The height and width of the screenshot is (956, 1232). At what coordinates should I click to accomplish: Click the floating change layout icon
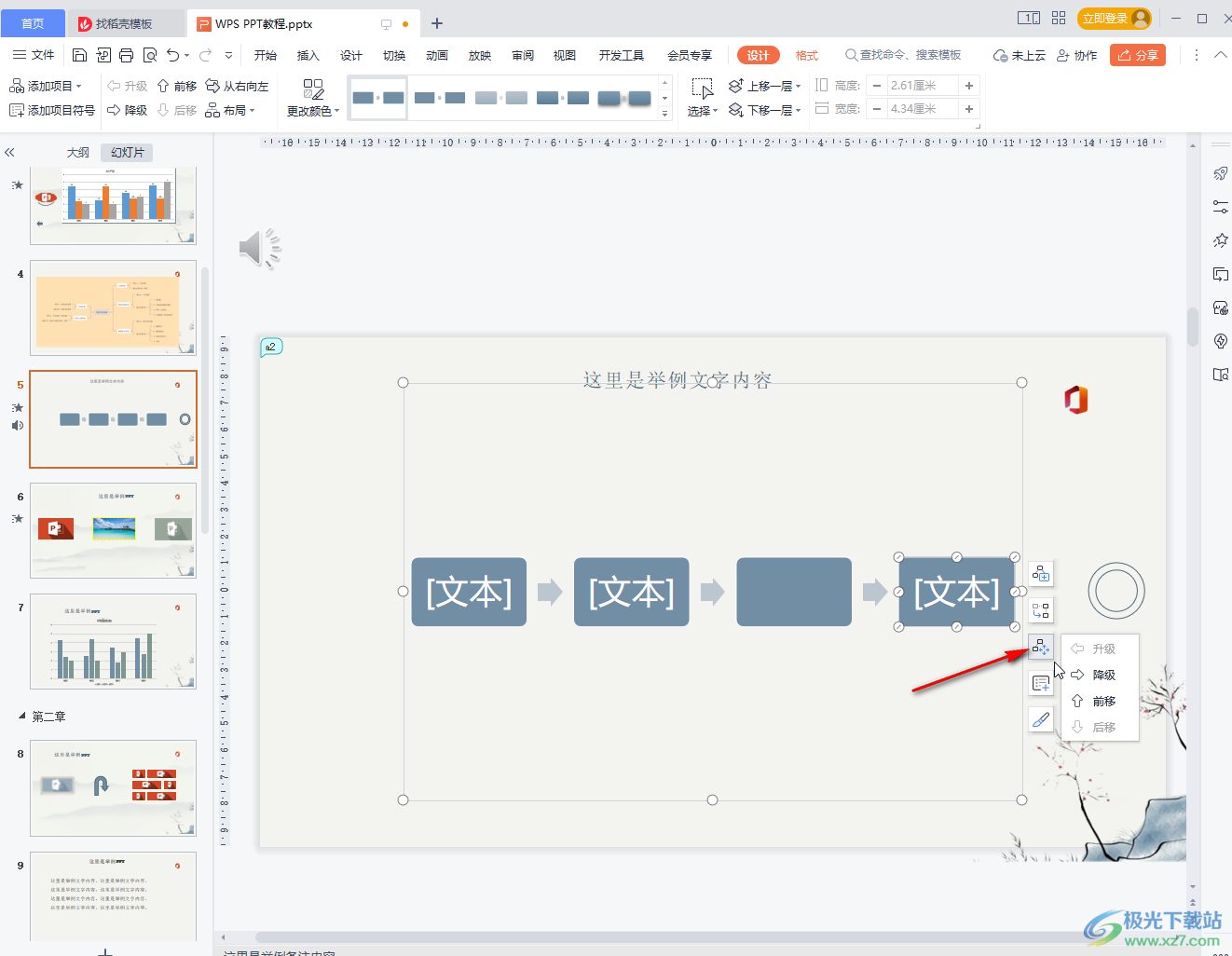[x=1041, y=610]
